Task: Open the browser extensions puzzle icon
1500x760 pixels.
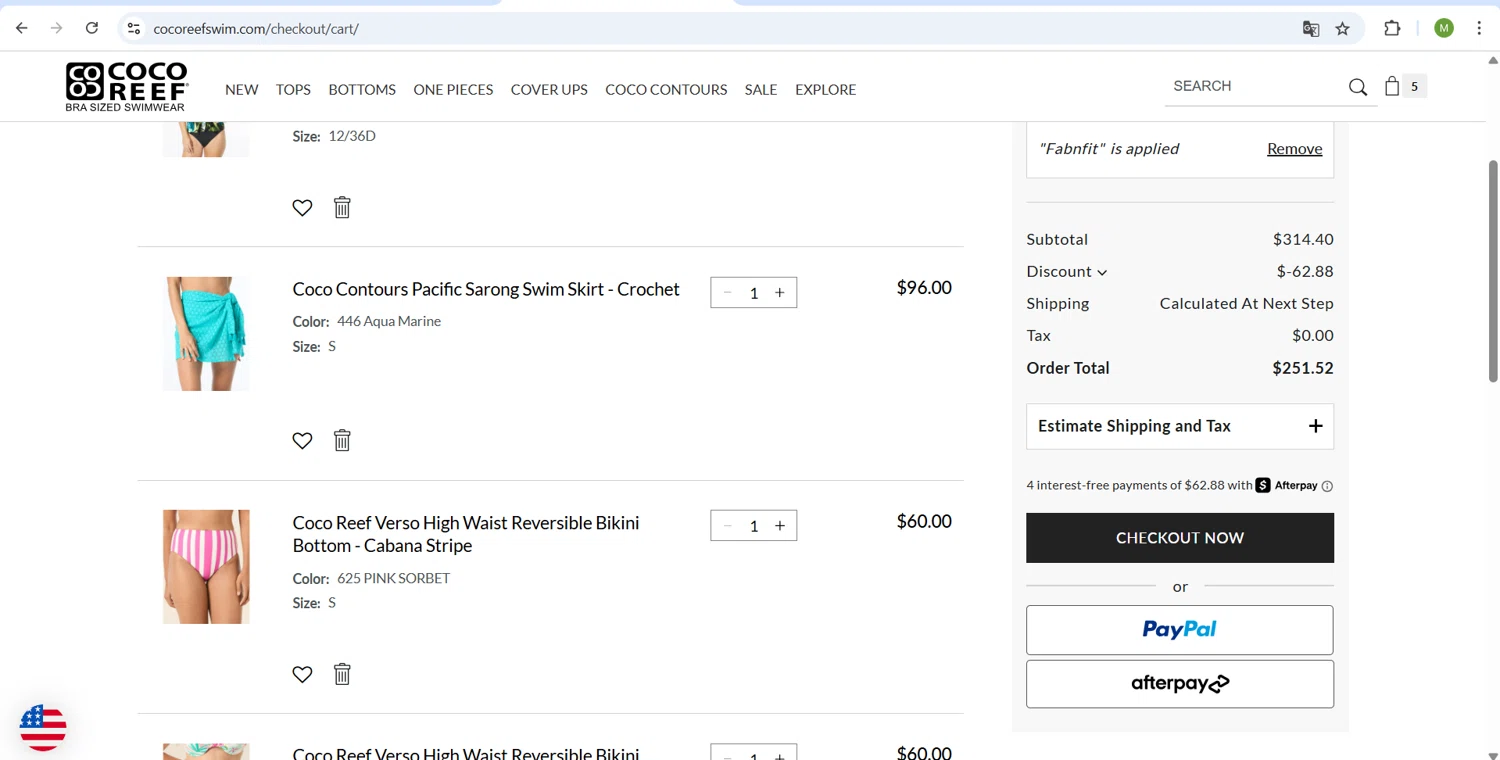Action: [x=1392, y=28]
